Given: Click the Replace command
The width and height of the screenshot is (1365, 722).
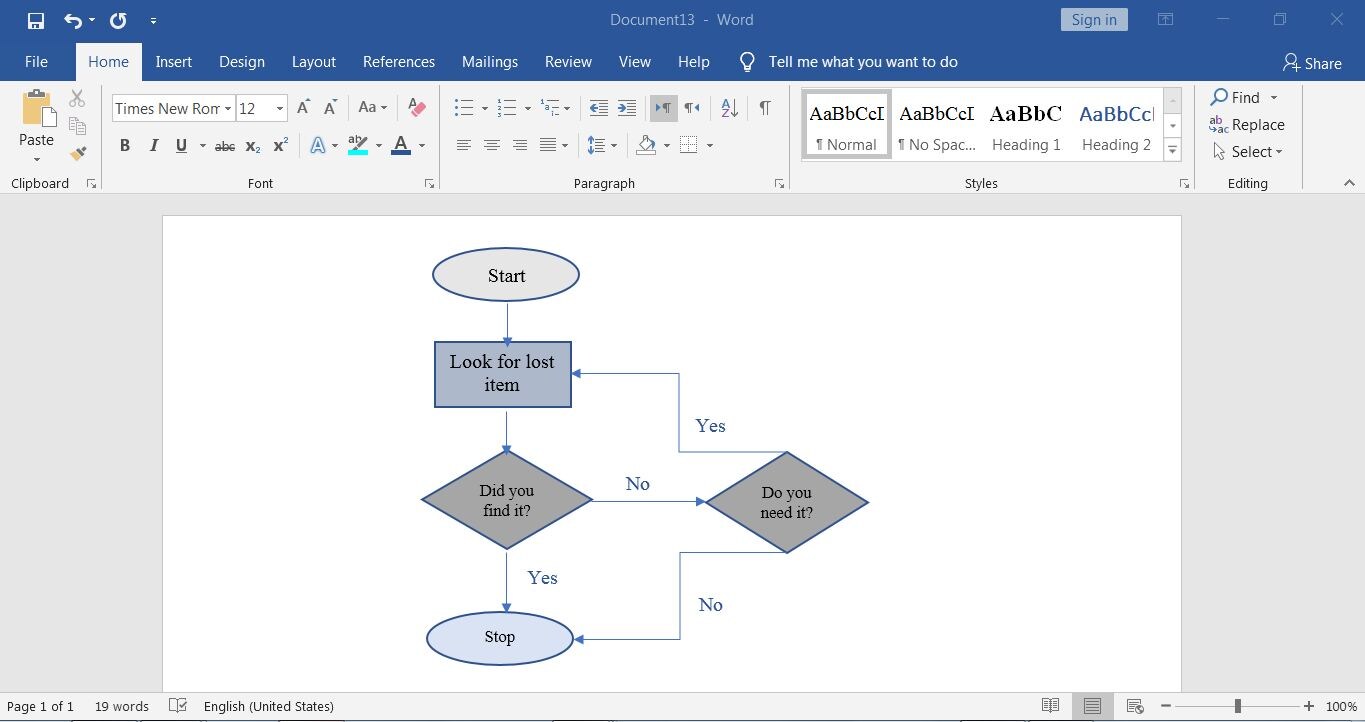Looking at the screenshot, I should click(1255, 124).
